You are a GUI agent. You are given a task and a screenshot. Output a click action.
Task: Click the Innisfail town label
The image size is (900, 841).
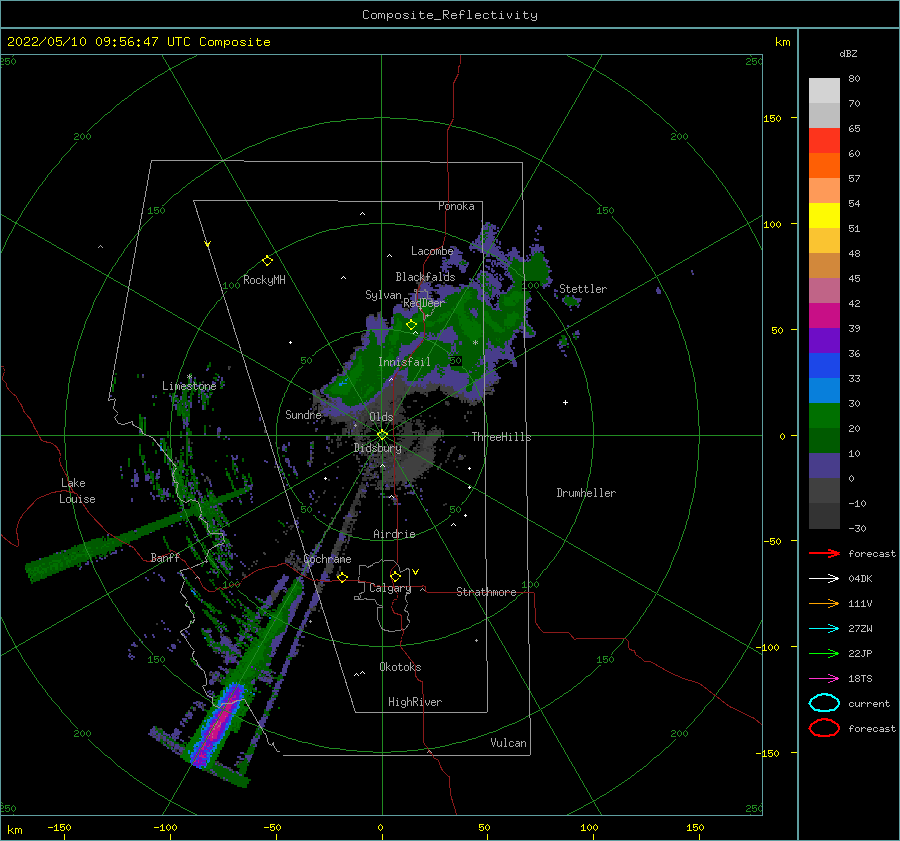[x=404, y=362]
